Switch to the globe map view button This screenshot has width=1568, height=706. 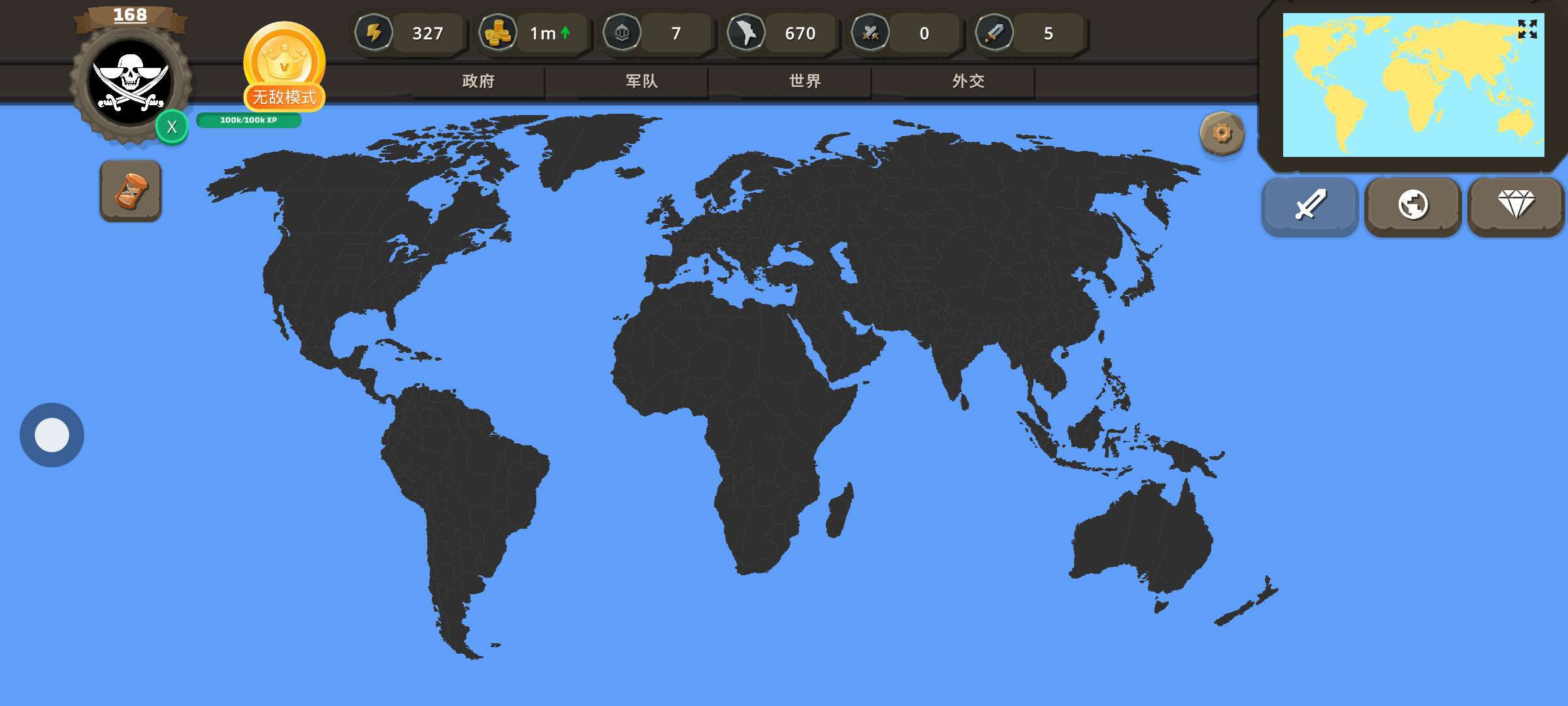coord(1413,205)
